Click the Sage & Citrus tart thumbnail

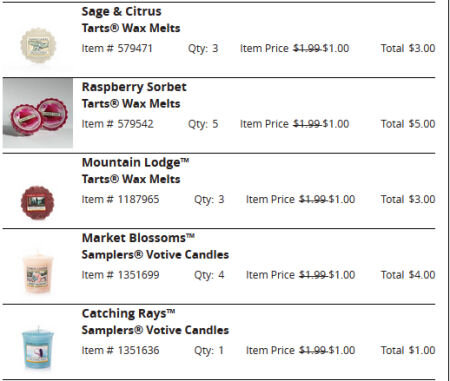point(38,45)
